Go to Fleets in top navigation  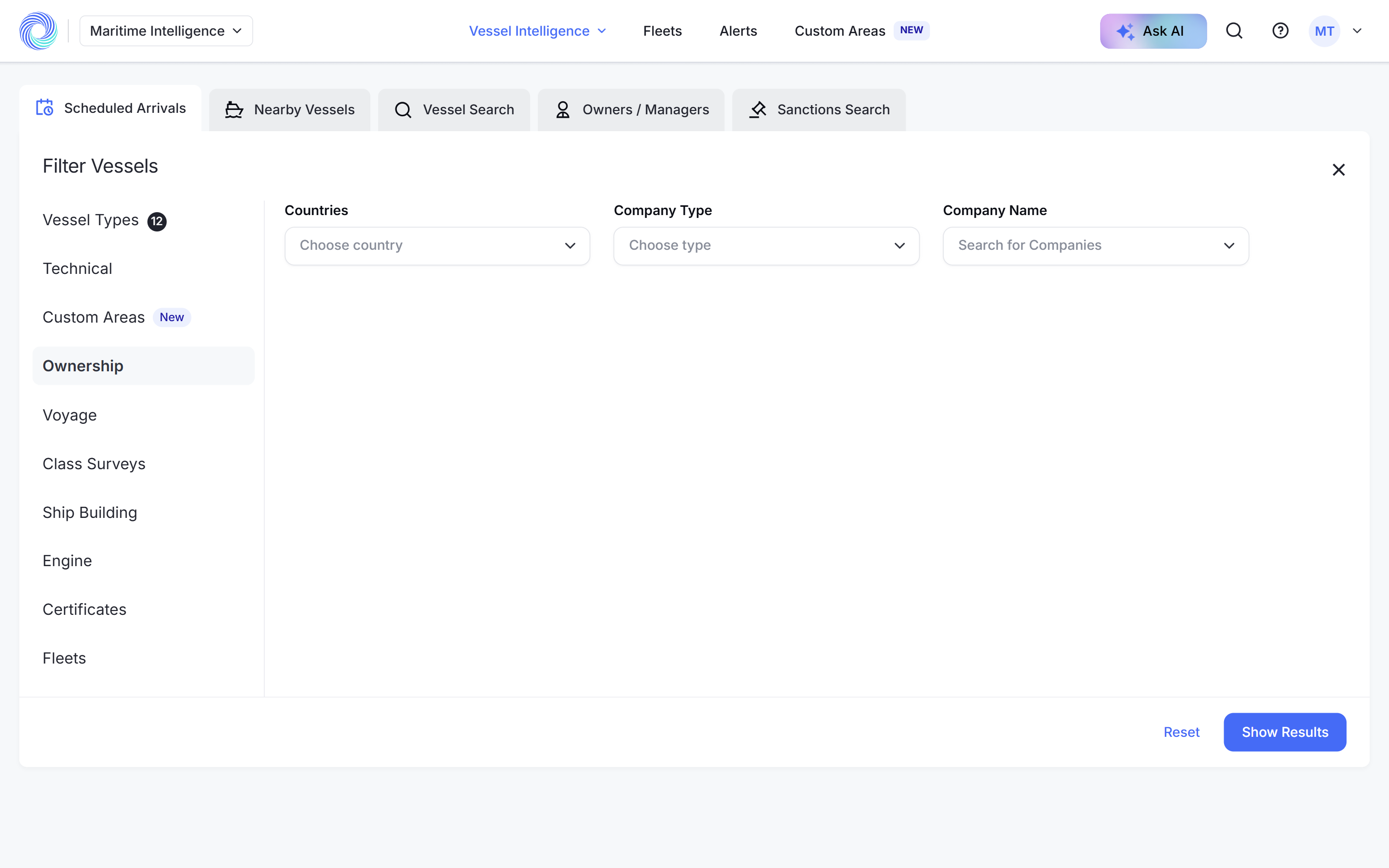tap(662, 31)
